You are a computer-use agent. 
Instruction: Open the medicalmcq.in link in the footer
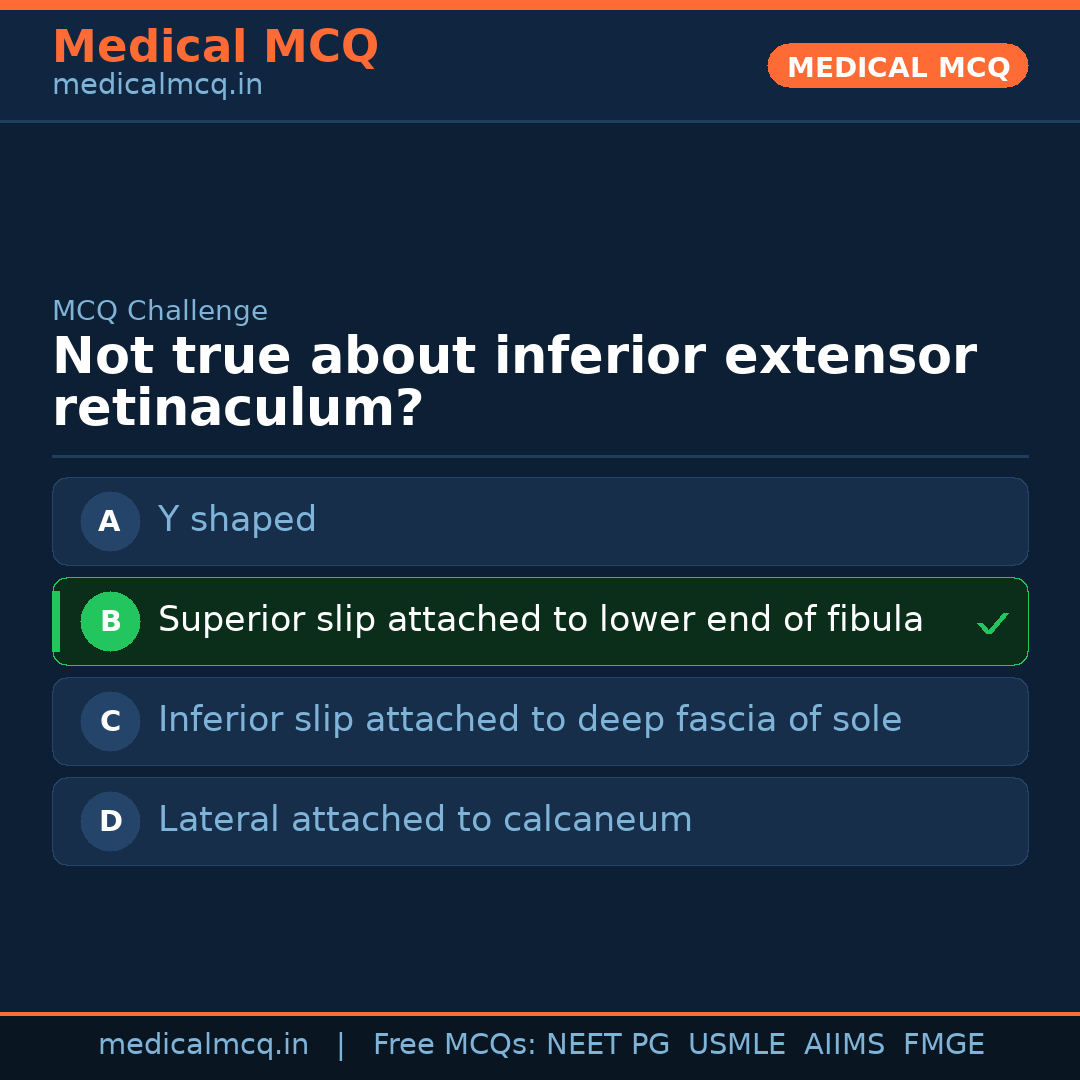pyautogui.click(x=203, y=1045)
